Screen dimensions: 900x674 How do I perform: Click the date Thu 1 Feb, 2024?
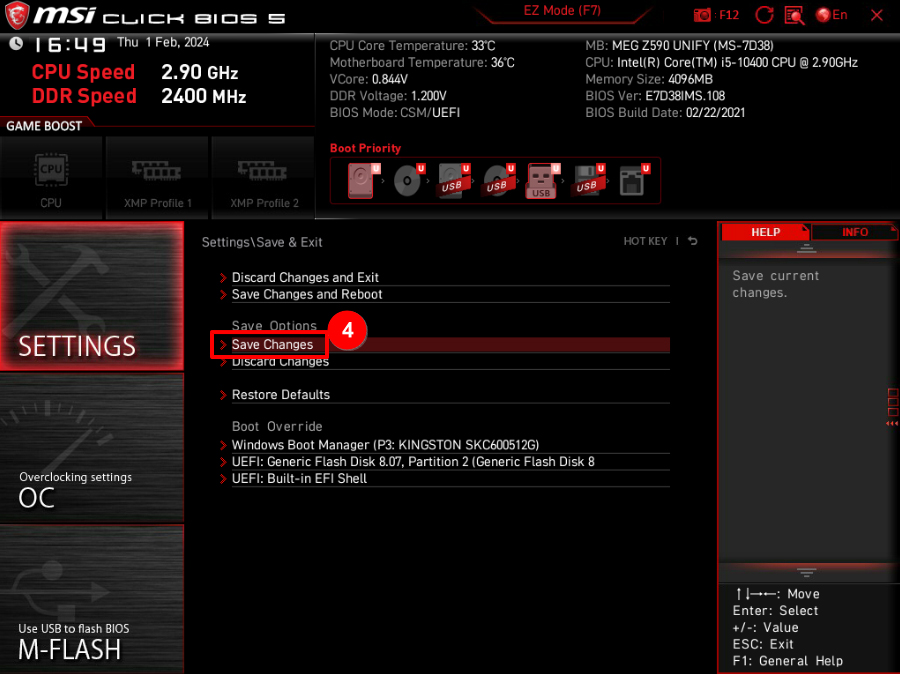click(163, 42)
